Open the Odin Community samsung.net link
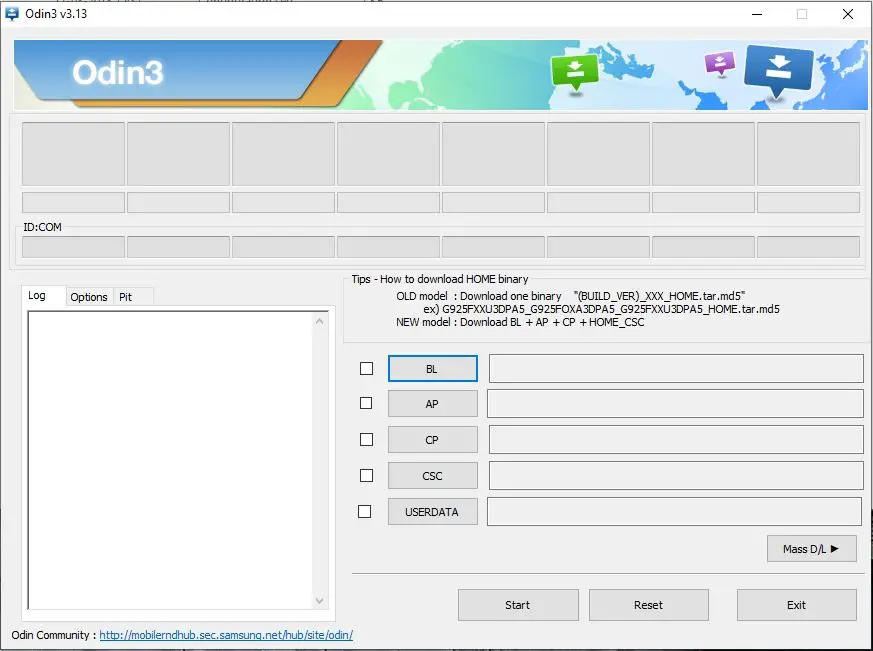Viewport: 873px width, 651px height. point(226,635)
